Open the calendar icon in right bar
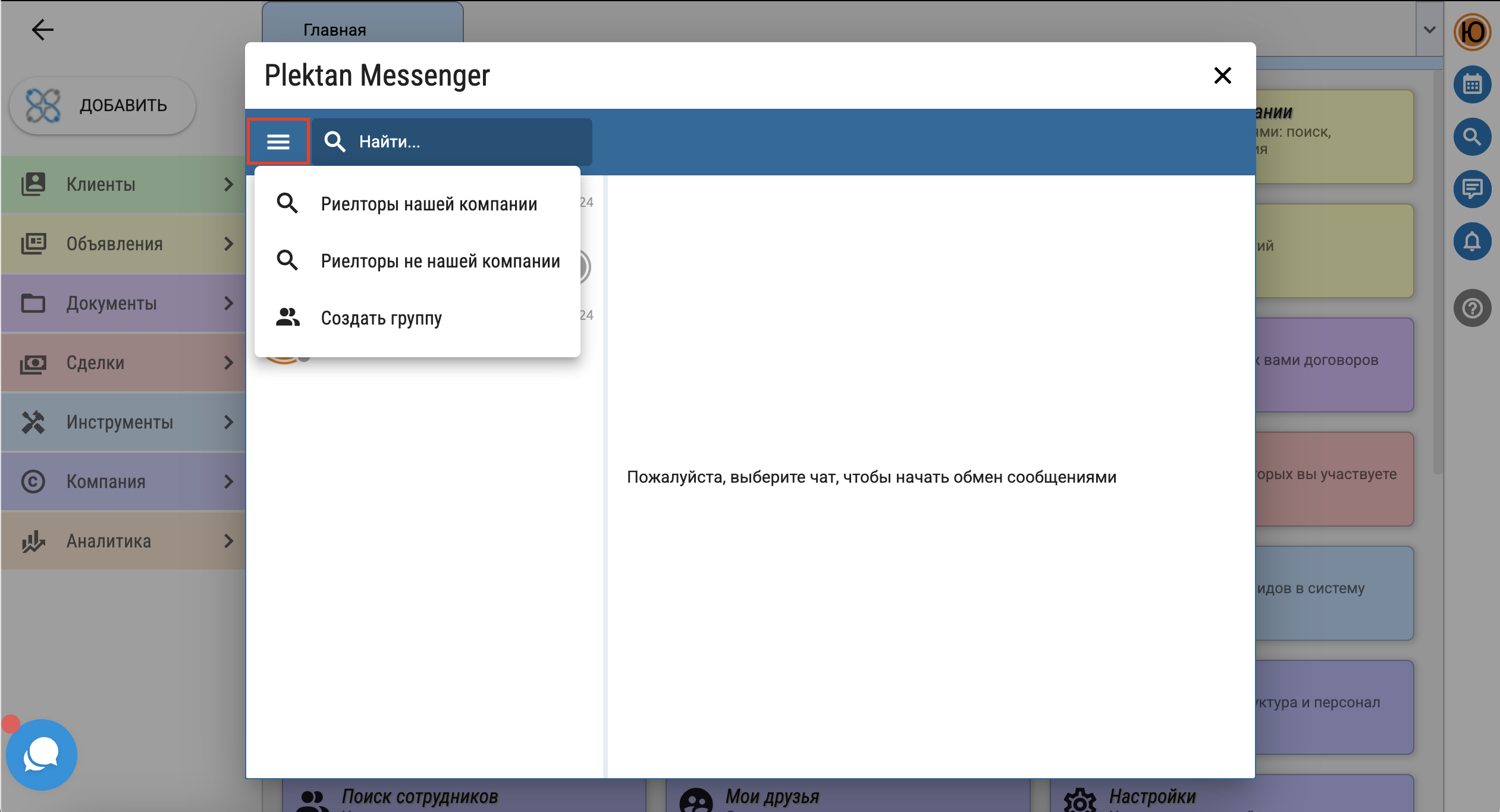This screenshot has width=1500, height=812. click(1472, 84)
